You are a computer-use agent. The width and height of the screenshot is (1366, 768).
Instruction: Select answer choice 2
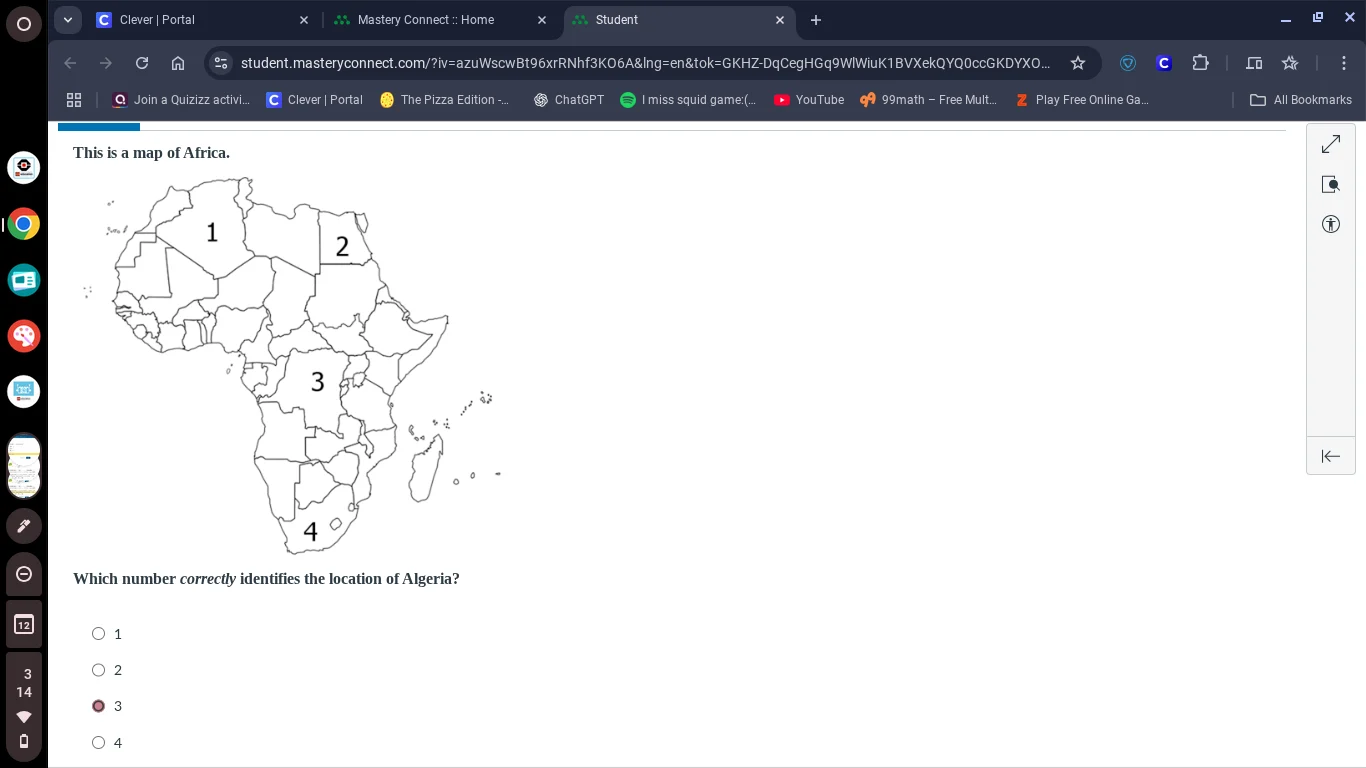click(x=98, y=669)
